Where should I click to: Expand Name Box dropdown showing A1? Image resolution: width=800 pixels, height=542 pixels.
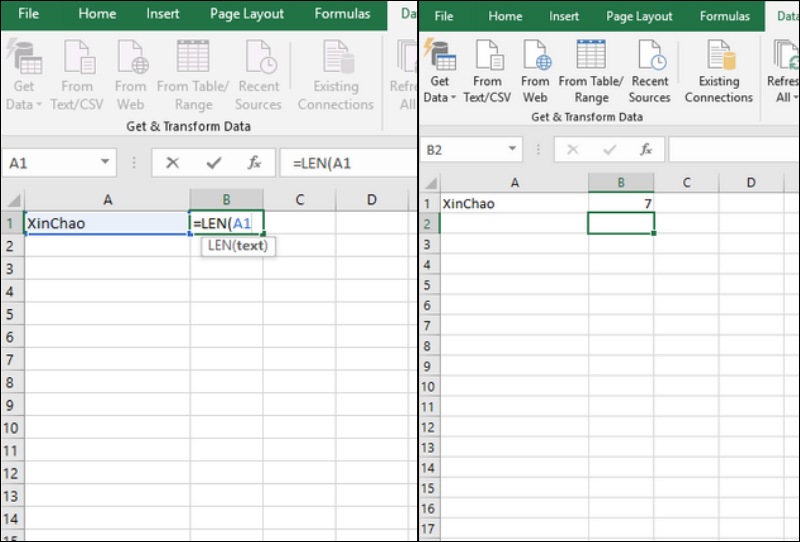pyautogui.click(x=105, y=162)
